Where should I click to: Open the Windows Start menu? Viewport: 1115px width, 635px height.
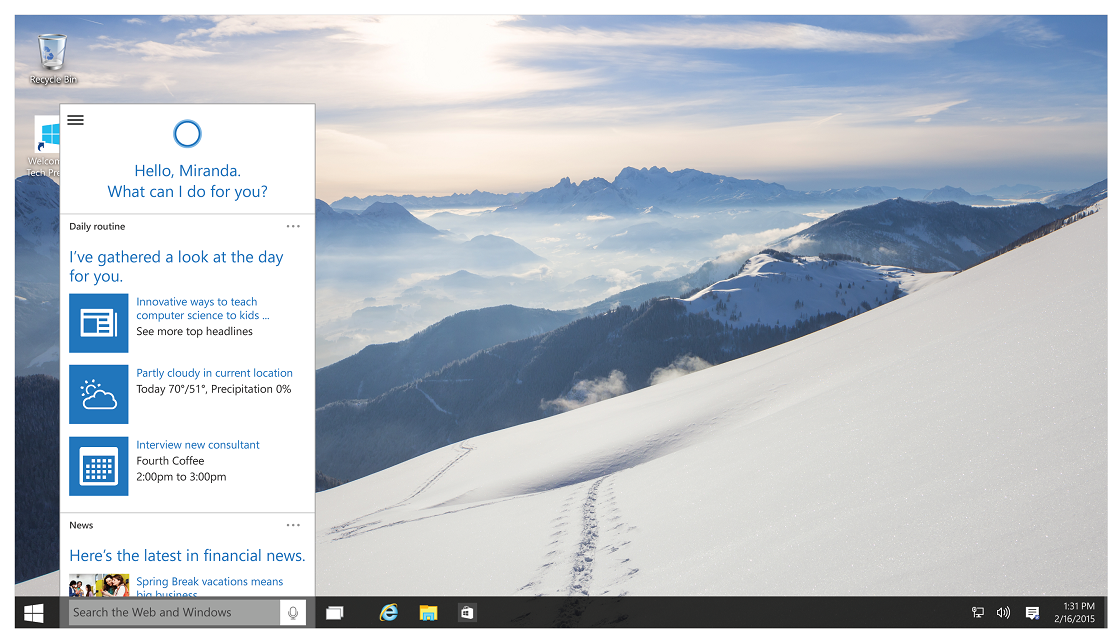34,612
